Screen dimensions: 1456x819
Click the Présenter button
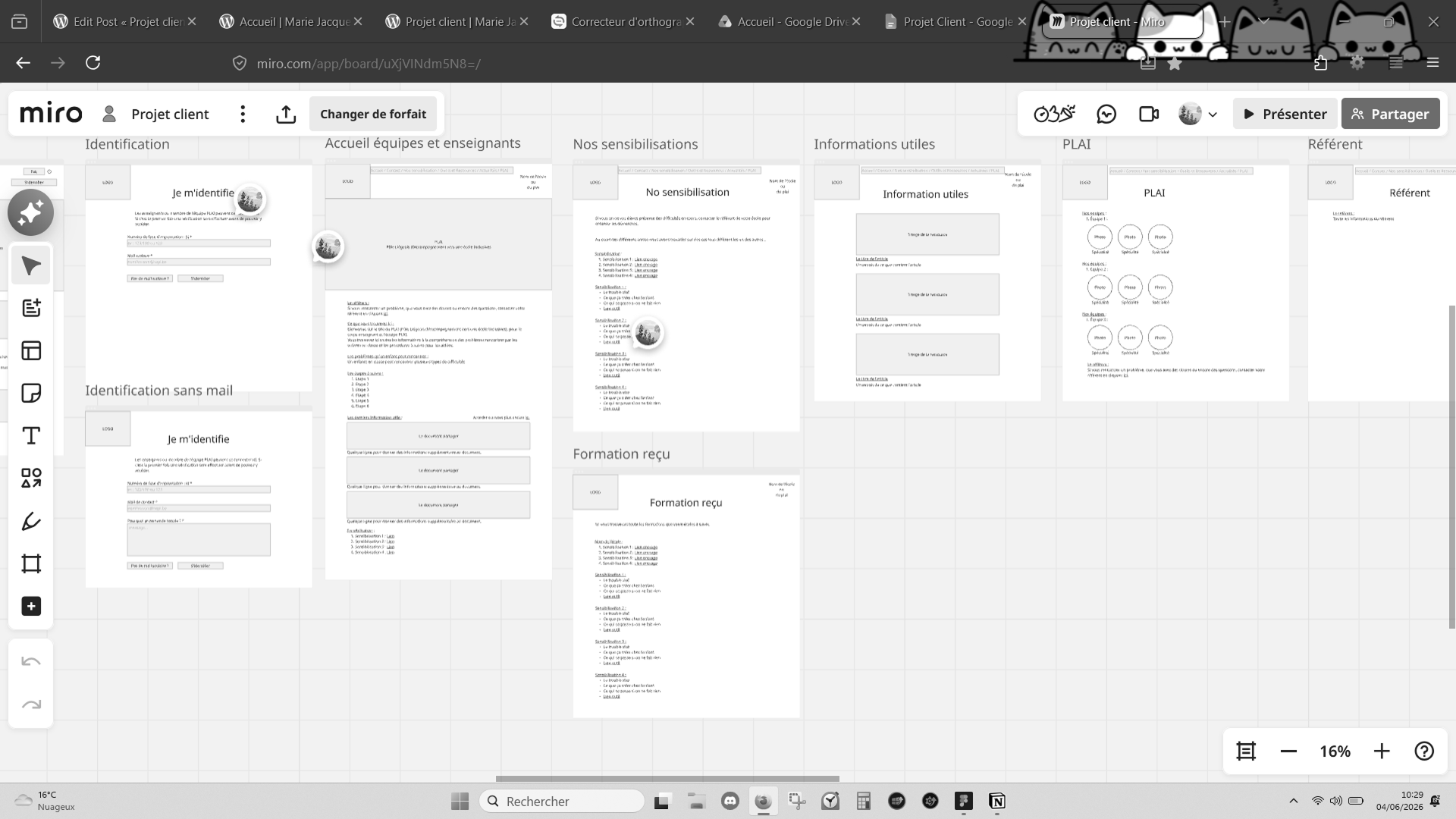tap(1285, 114)
